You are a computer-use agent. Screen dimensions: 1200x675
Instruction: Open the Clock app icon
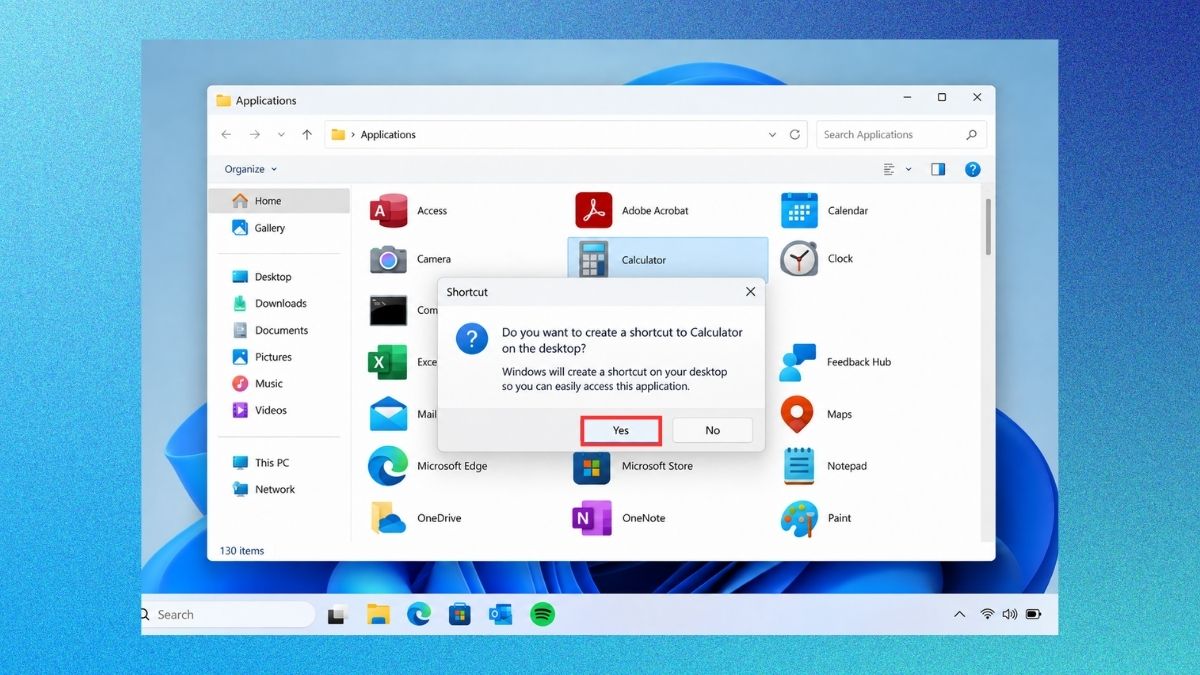pos(799,258)
